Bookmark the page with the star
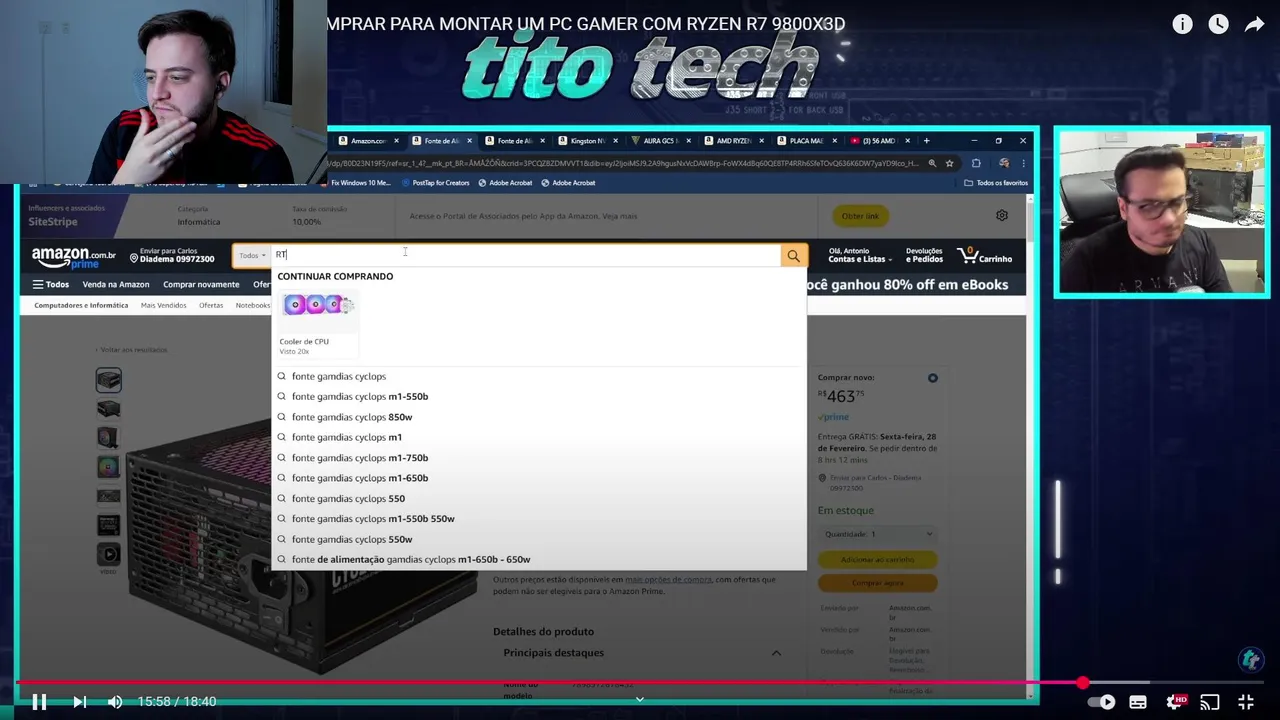 coord(949,163)
